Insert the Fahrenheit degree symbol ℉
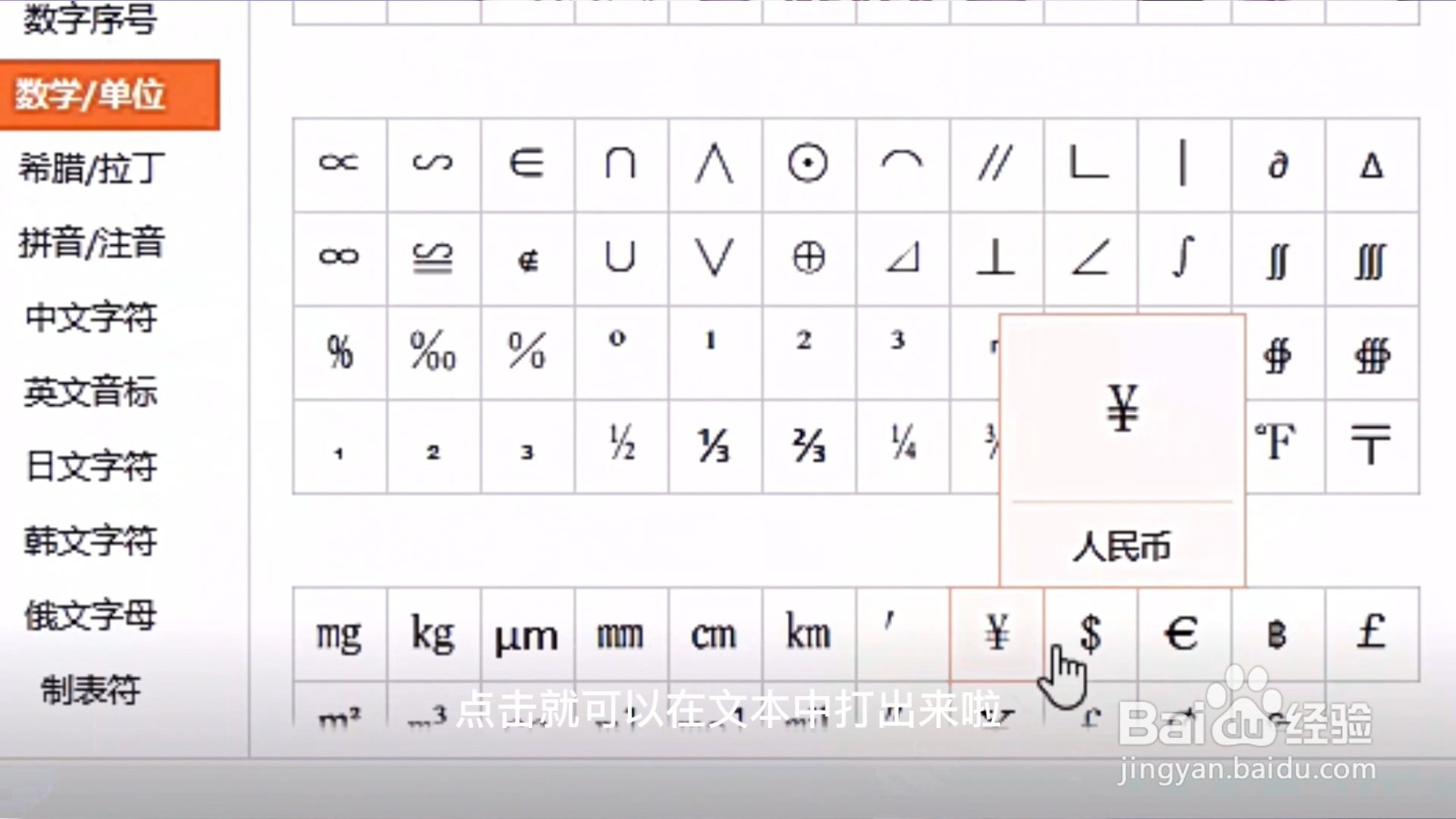Viewport: 1456px width, 819px height. 1285,446
